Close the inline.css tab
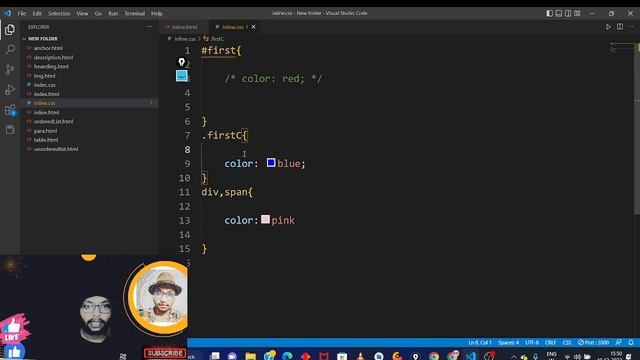Viewport: 640px width, 360px height. click(253, 27)
